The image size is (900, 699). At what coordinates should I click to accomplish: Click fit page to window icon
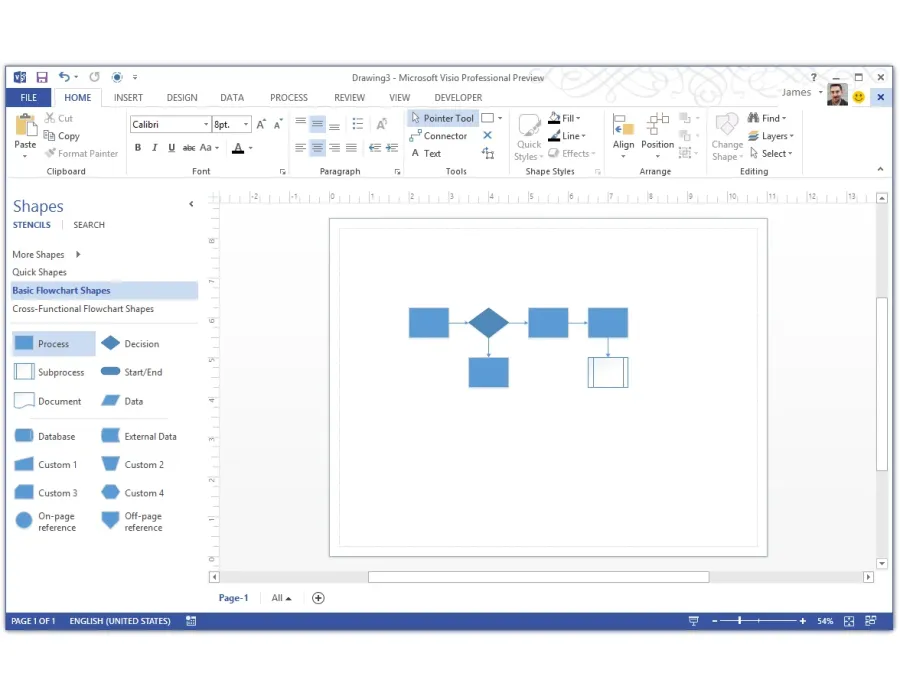pos(849,621)
